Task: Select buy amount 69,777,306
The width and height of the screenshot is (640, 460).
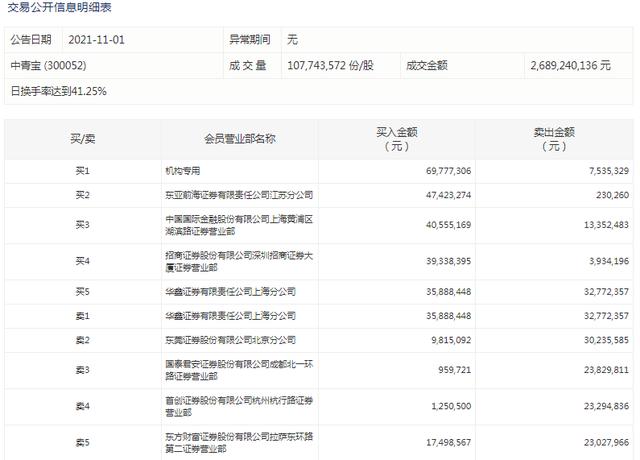Action: (448, 171)
